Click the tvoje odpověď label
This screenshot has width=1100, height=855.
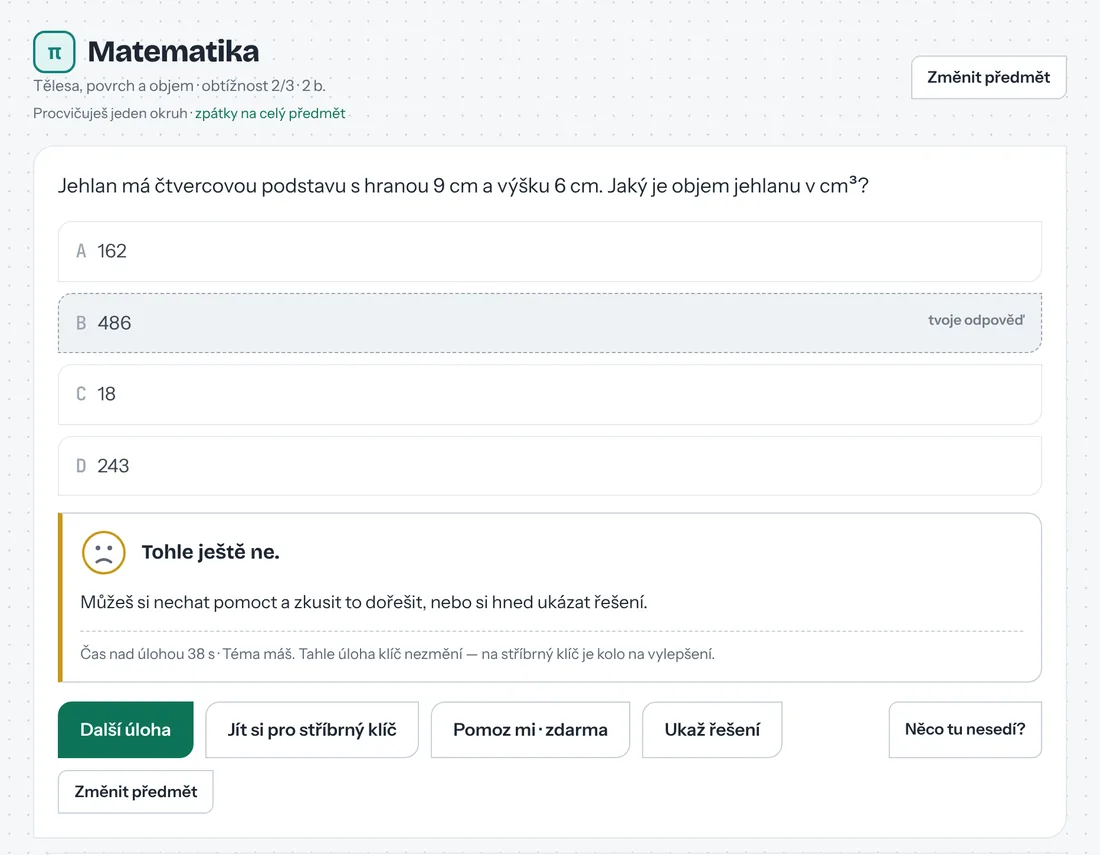coord(976,320)
